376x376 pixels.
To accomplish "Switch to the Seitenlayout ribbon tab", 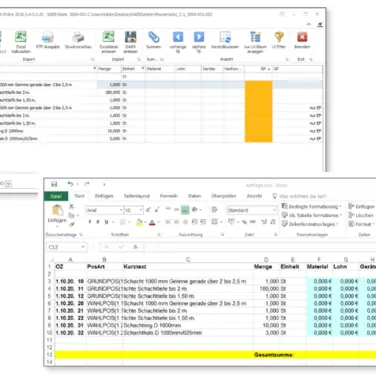I will 137,196.
